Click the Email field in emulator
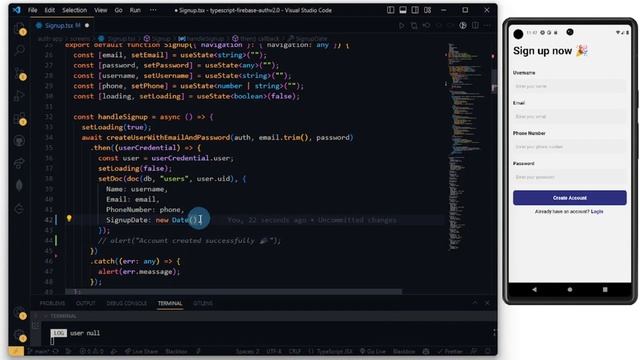 (x=569, y=116)
